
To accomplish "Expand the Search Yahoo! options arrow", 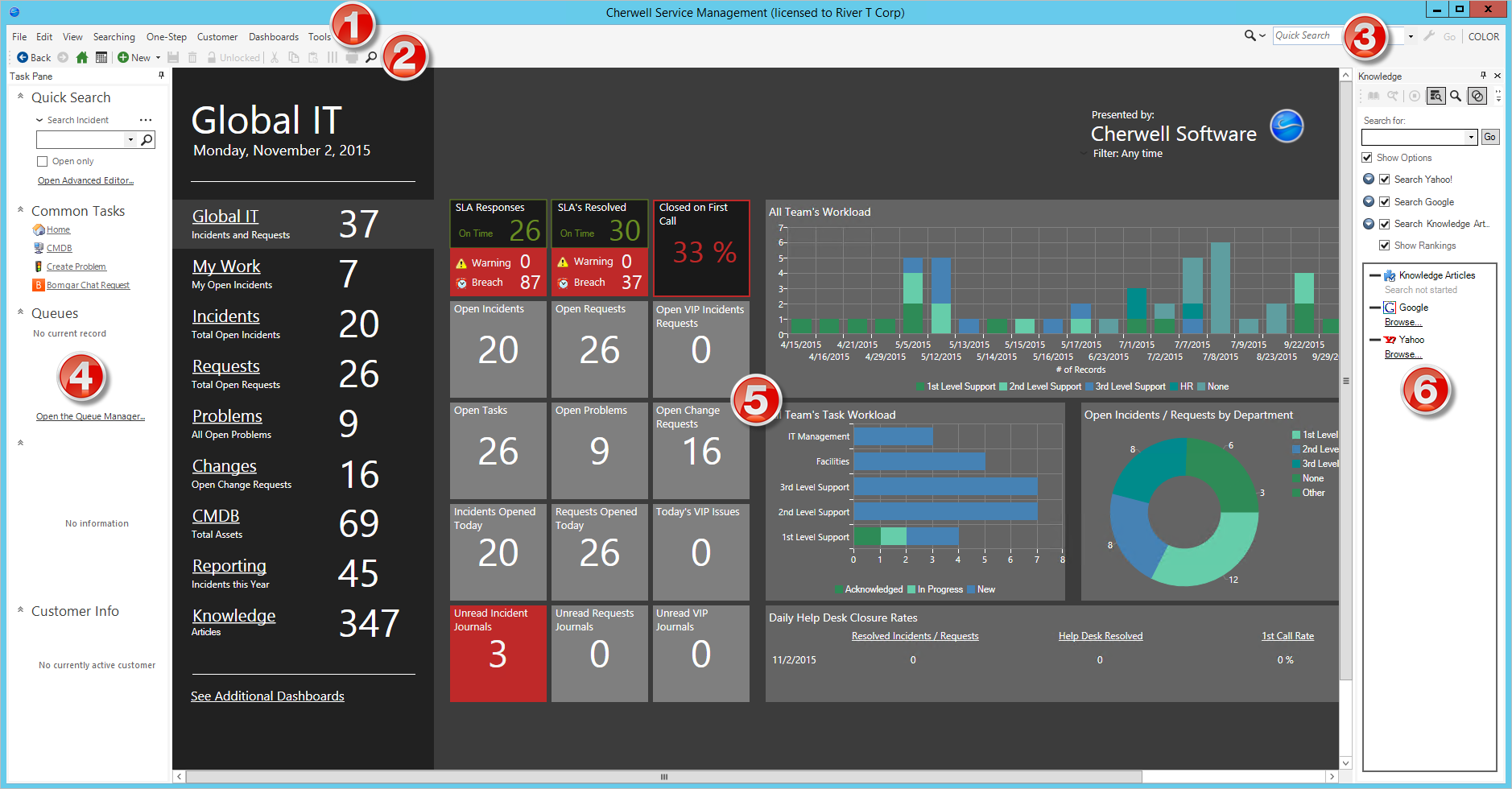I will click(1369, 179).
